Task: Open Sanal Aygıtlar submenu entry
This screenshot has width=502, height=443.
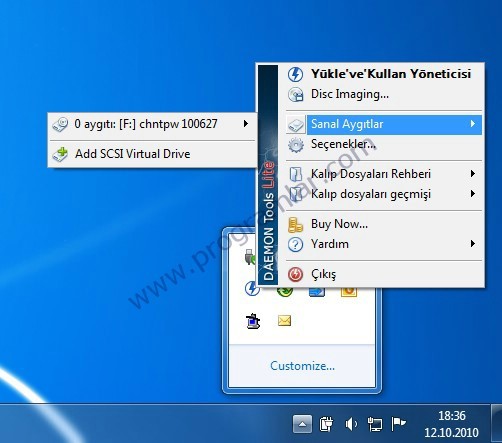Action: pos(384,124)
